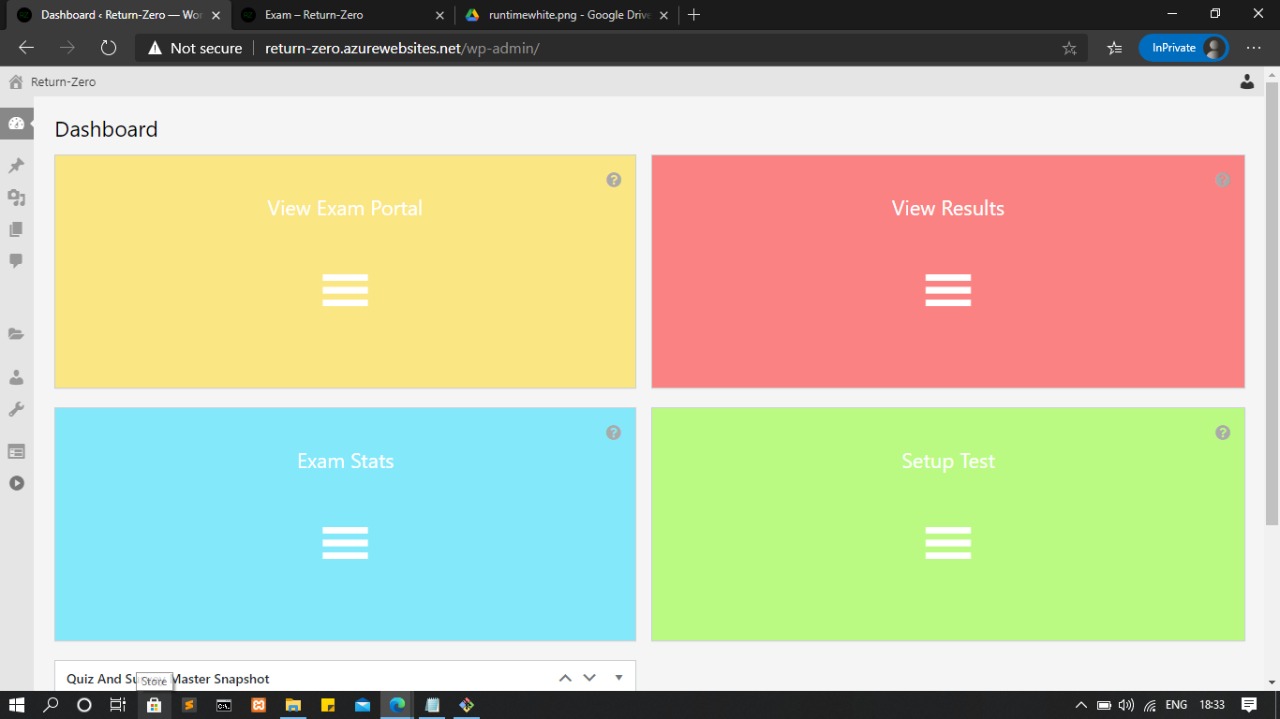The width and height of the screenshot is (1280, 719).
Task: Click hamburger icon in View Results card
Action: tap(948, 290)
